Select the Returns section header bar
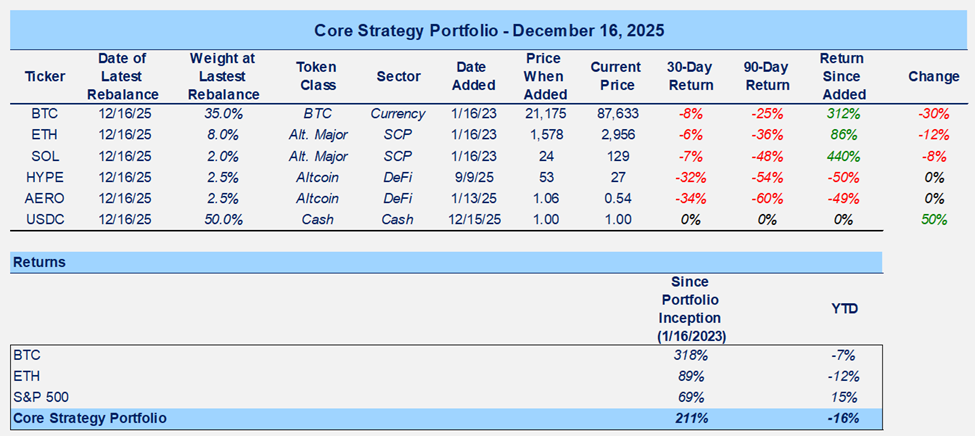 [x=446, y=262]
